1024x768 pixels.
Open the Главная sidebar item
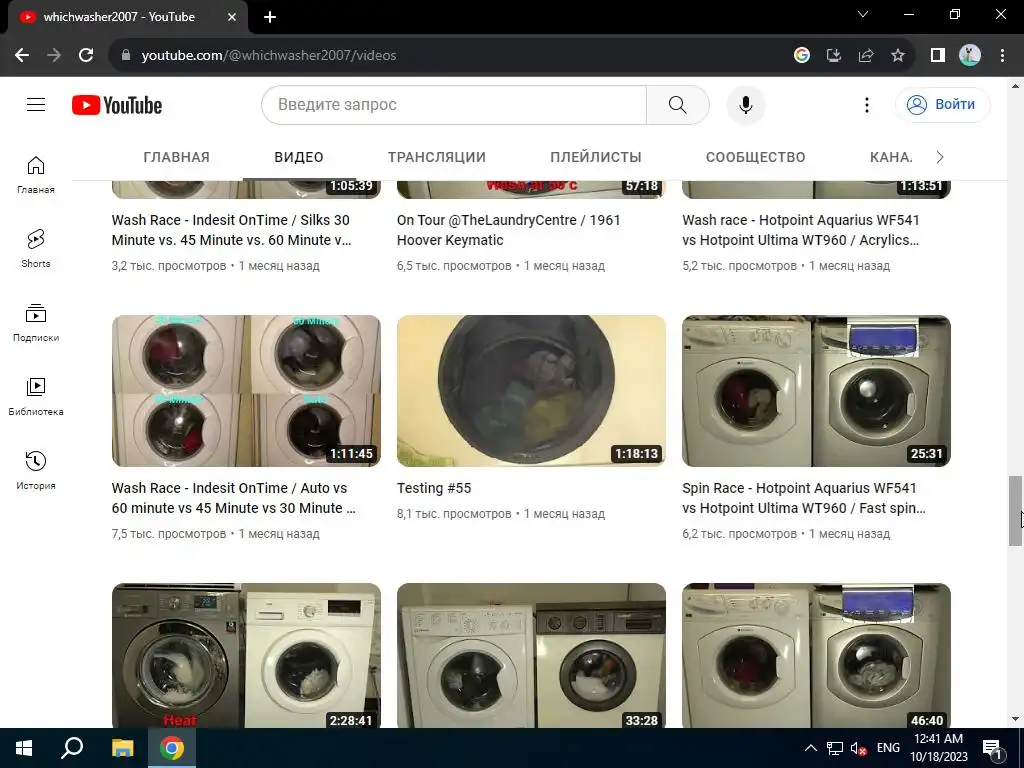(36, 175)
